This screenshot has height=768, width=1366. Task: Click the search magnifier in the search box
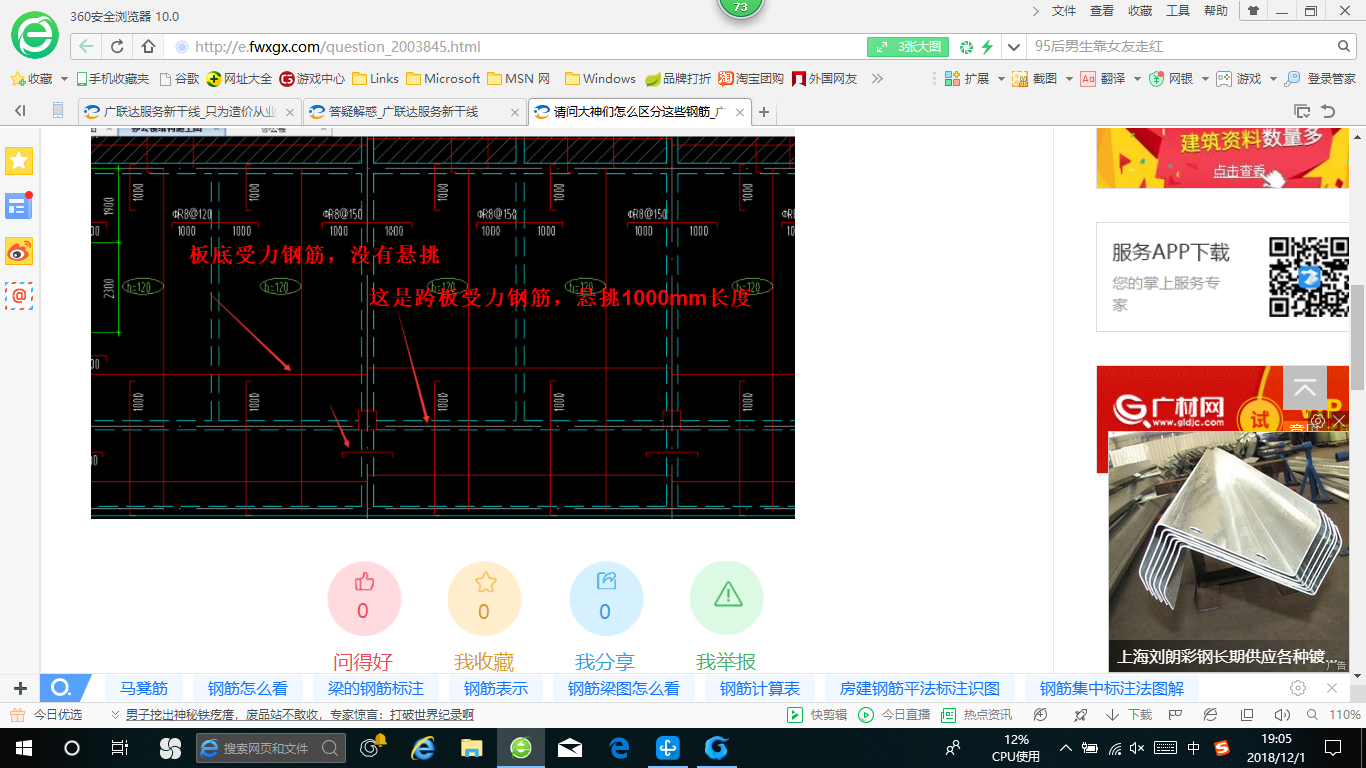point(1344,46)
